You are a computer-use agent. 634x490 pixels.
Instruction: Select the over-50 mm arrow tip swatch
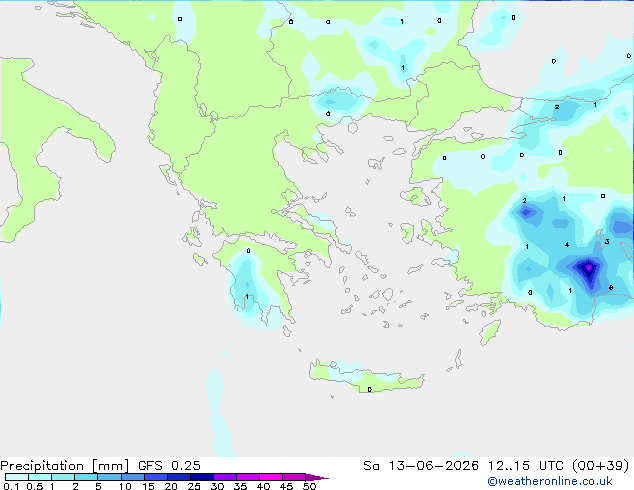(317, 477)
